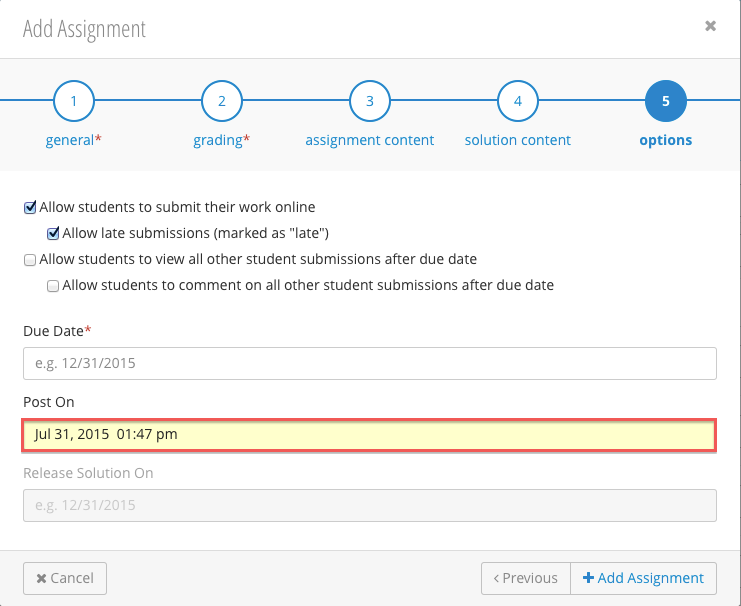This screenshot has height=606, width=741.
Task: Uncheck Allow students to submit work online
Action: [x=30, y=208]
